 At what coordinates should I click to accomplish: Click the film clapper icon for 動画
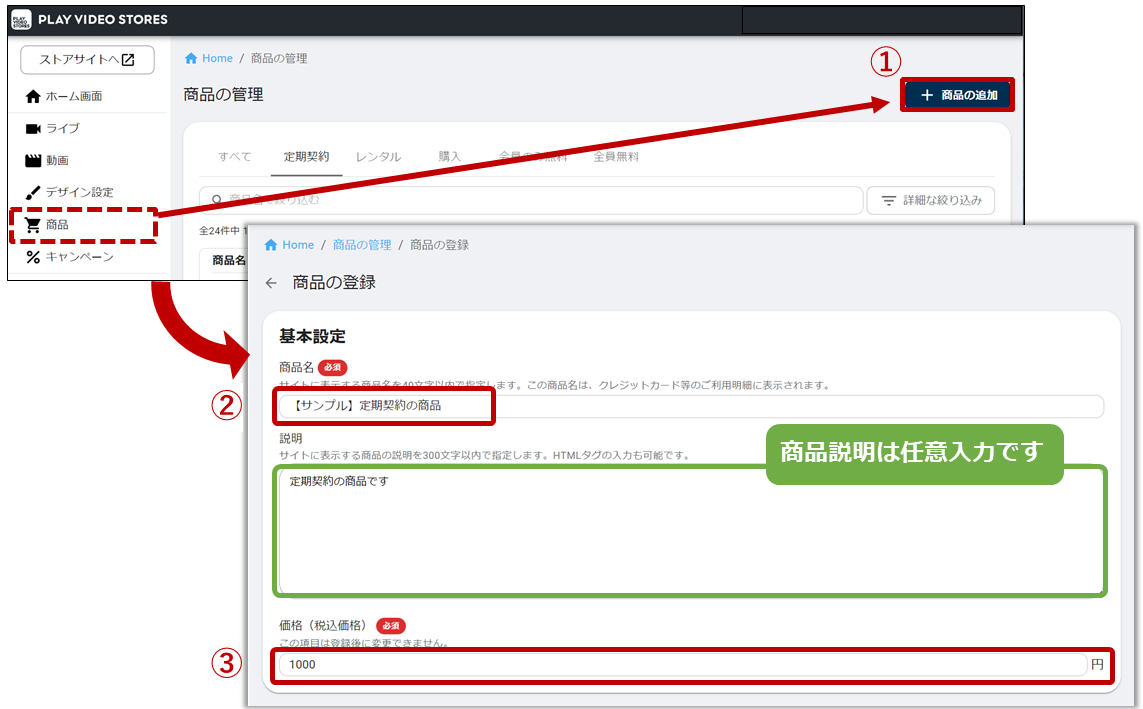33,161
